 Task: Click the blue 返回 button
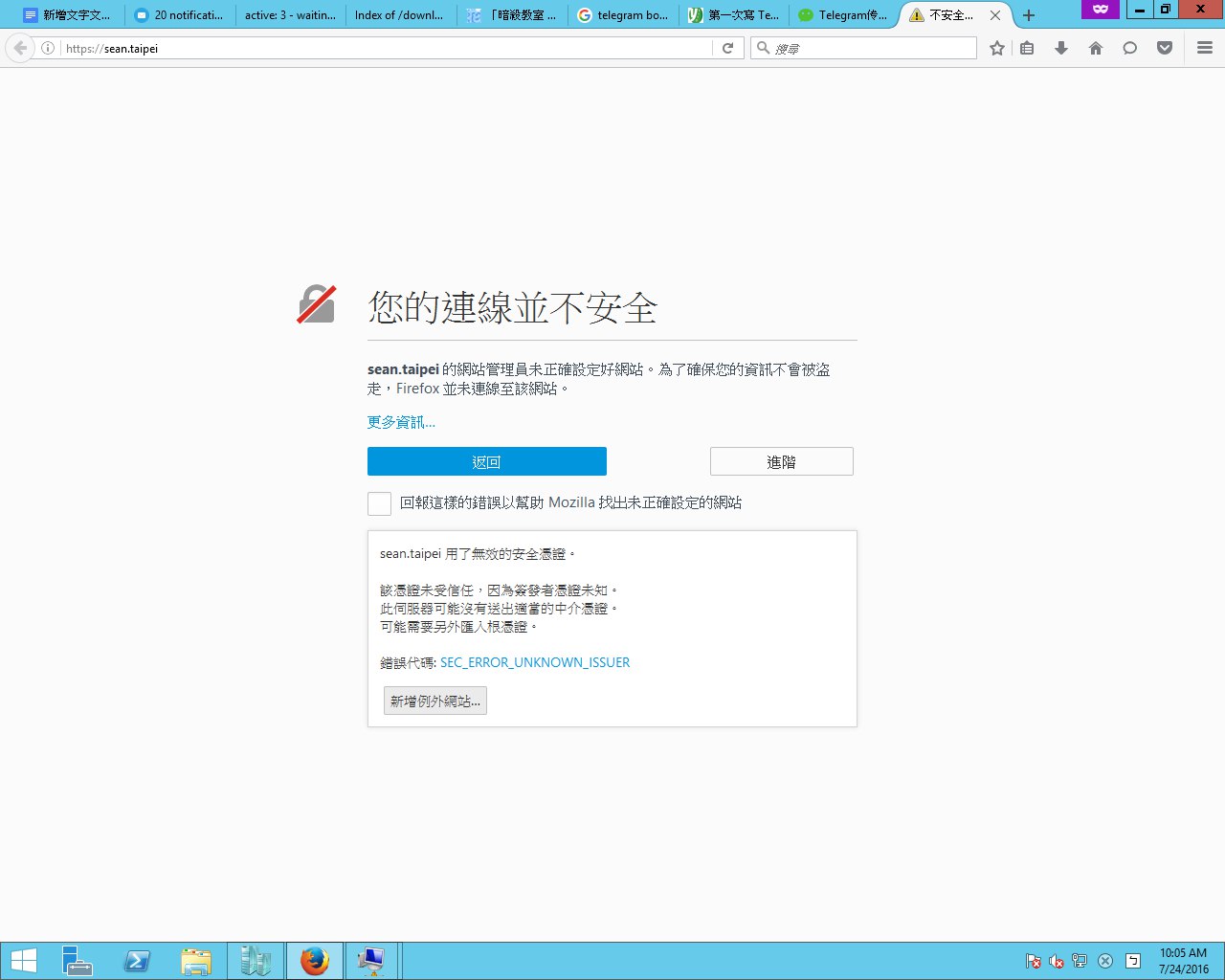coord(486,461)
